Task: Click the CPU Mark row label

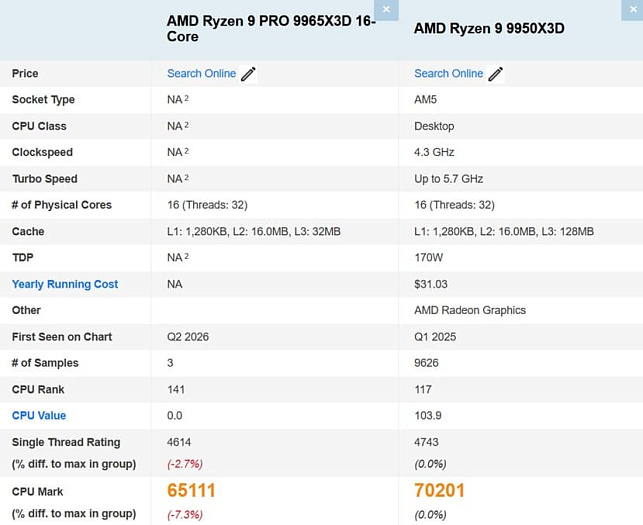Action: tap(37, 492)
